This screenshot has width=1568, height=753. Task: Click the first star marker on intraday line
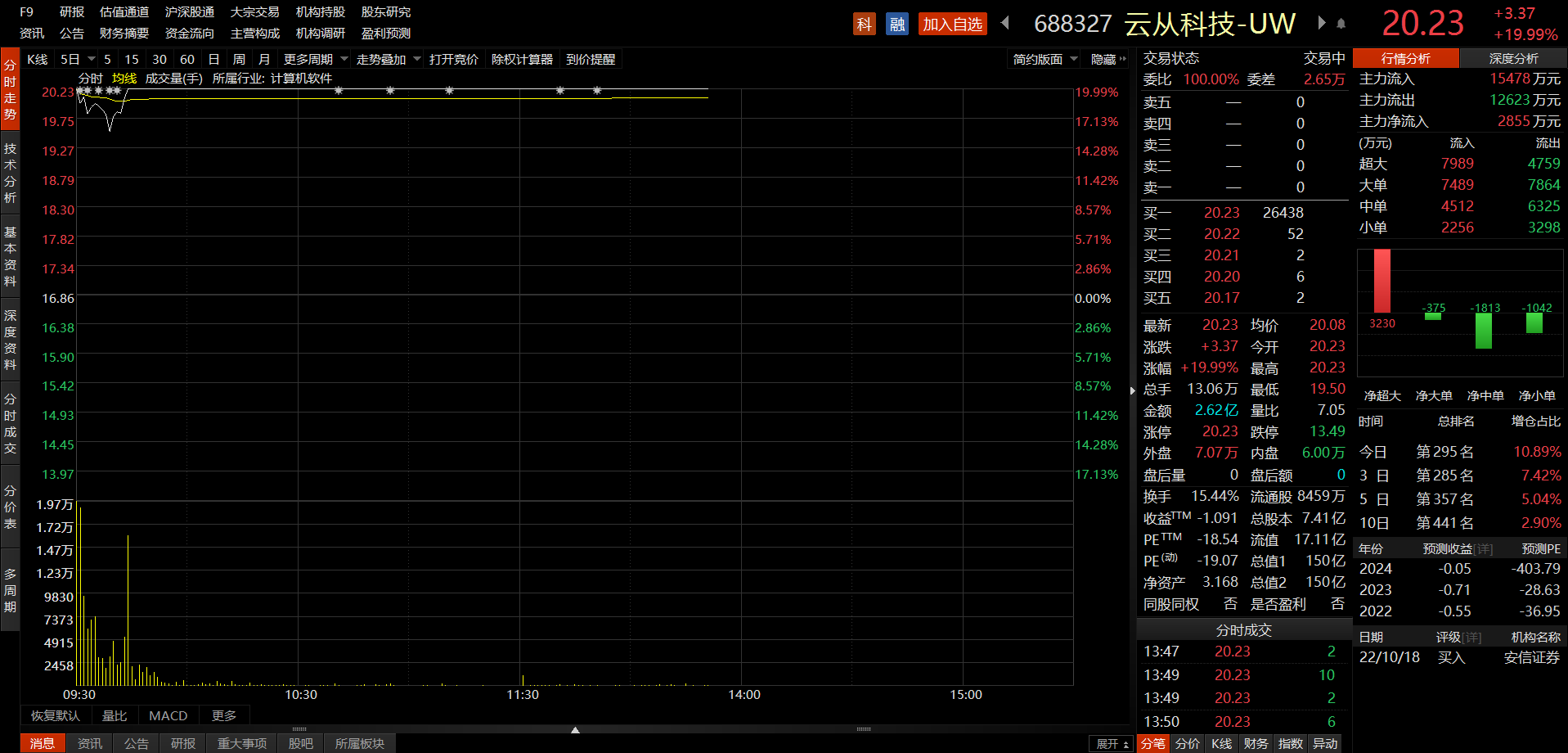point(80,91)
